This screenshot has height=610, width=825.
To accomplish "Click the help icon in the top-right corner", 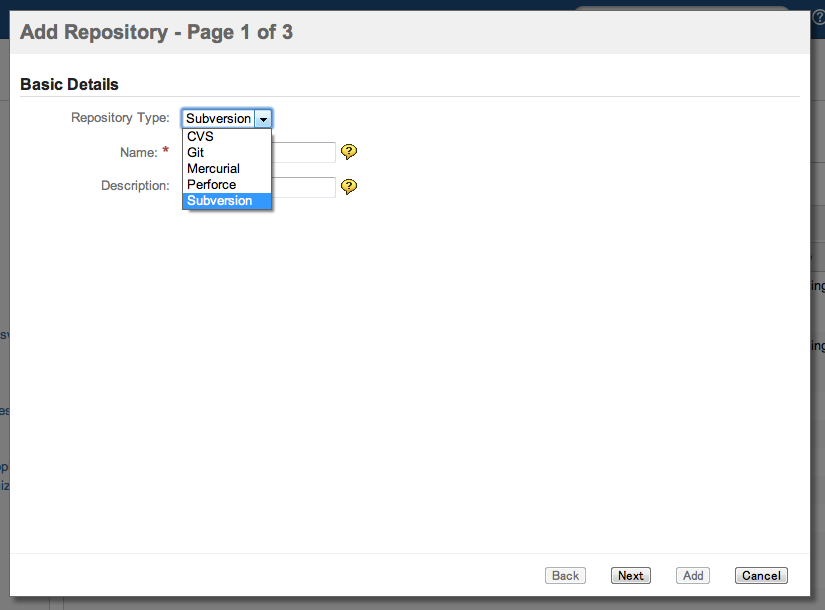I will click(819, 17).
